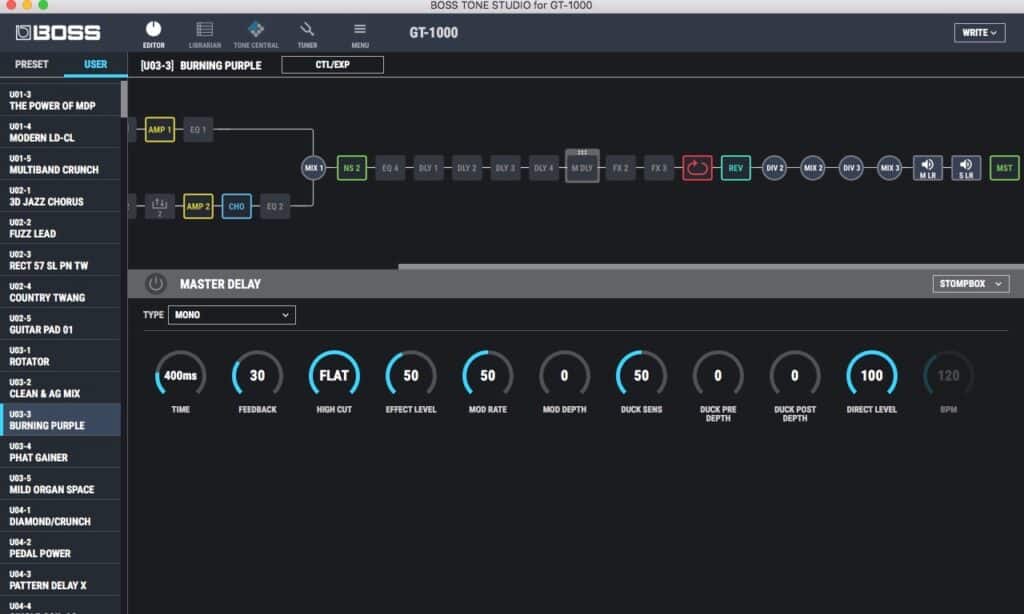Viewport: 1024px width, 614px height.
Task: Click the FEEDBACK knob
Action: 257,376
